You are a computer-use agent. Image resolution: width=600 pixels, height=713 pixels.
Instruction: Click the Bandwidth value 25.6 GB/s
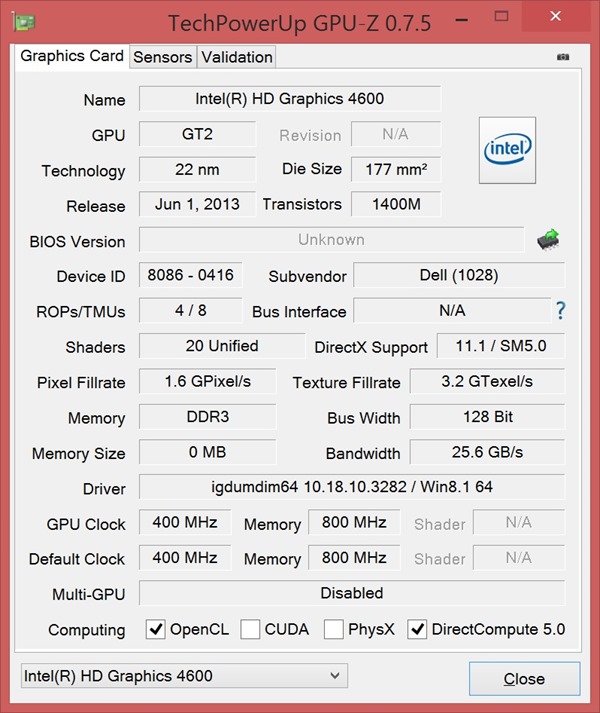[x=487, y=452]
